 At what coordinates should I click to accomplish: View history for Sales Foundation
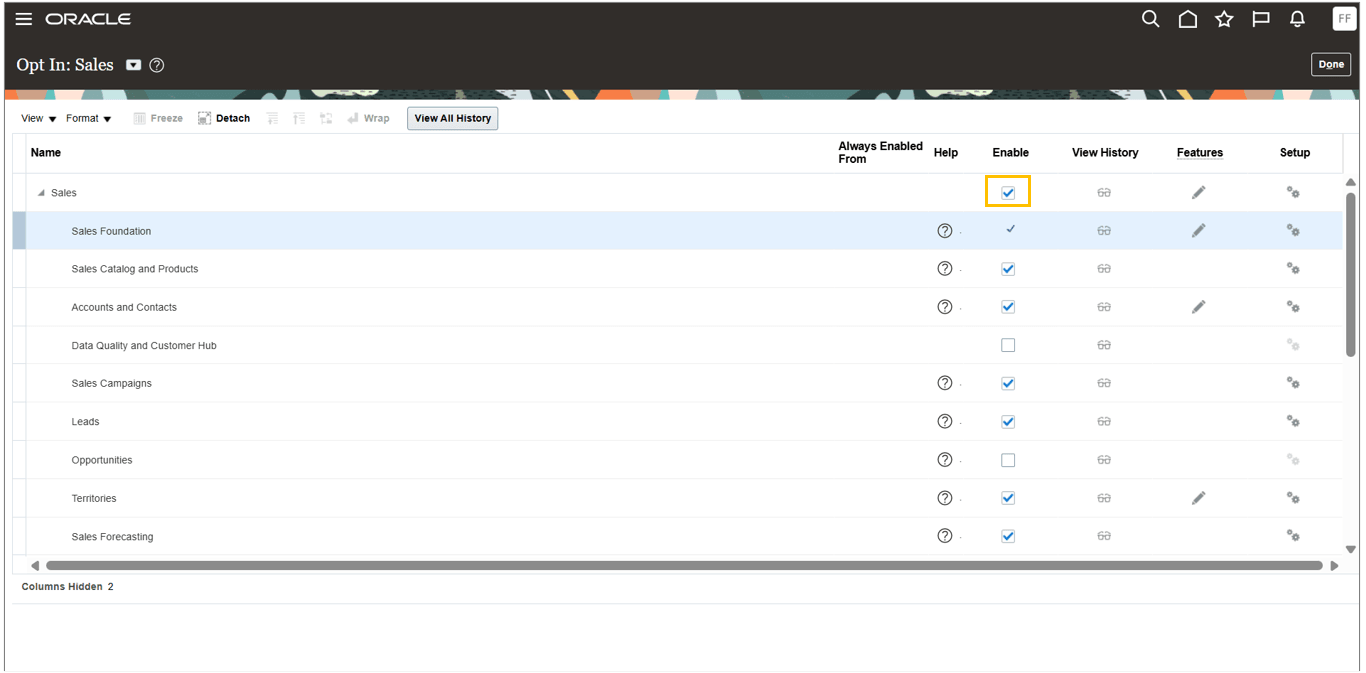pyautogui.click(x=1104, y=231)
